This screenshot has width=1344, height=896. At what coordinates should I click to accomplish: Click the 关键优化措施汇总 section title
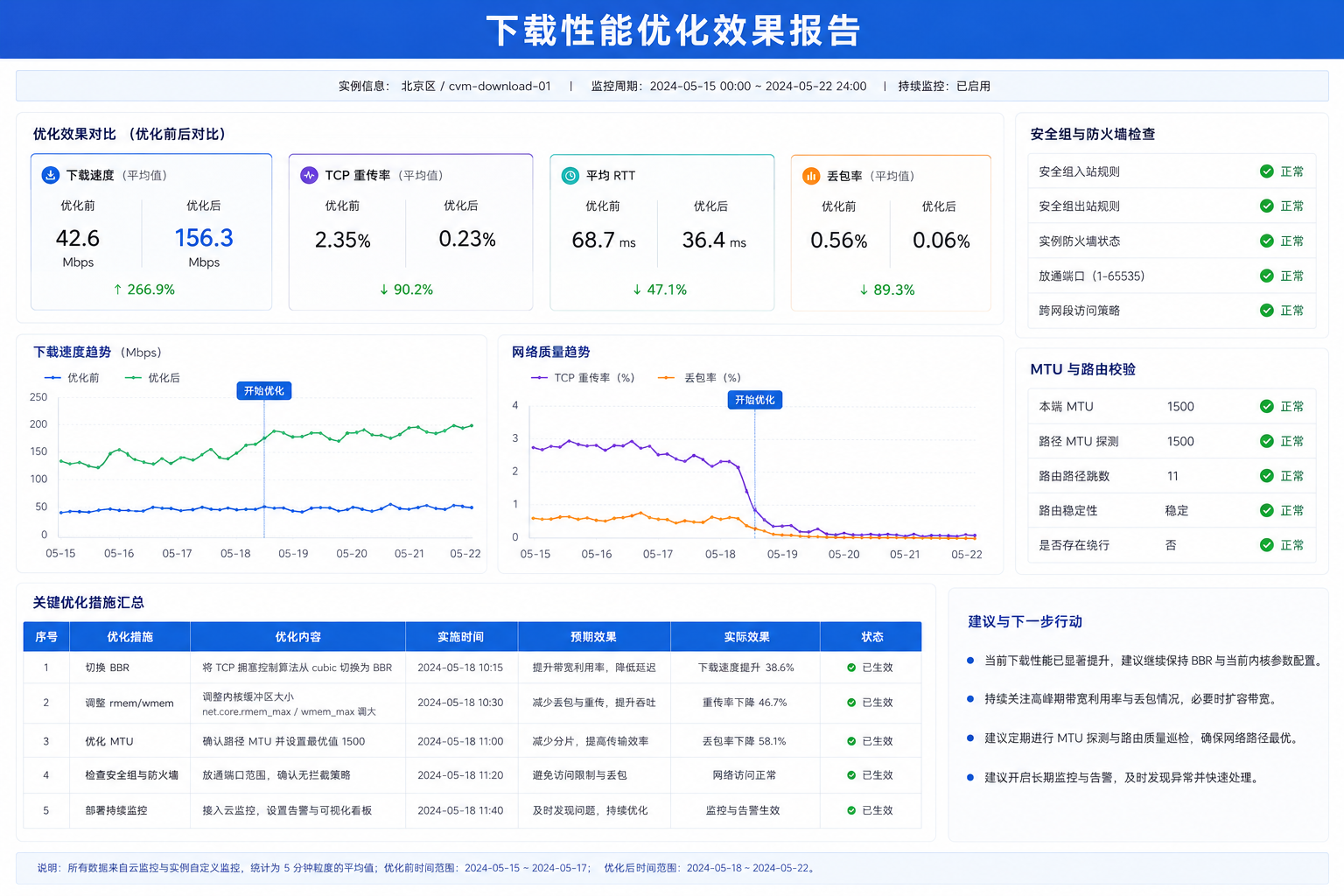tap(88, 602)
